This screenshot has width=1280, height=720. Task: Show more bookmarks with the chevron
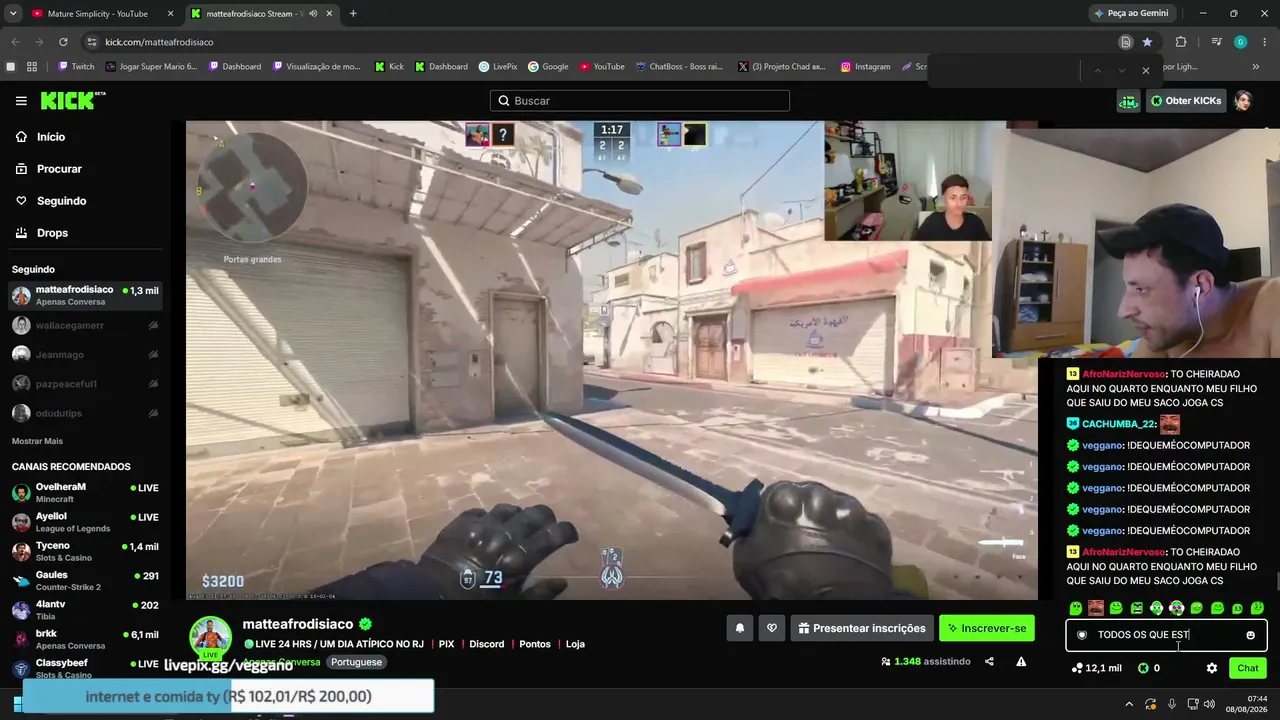pyautogui.click(x=1256, y=67)
